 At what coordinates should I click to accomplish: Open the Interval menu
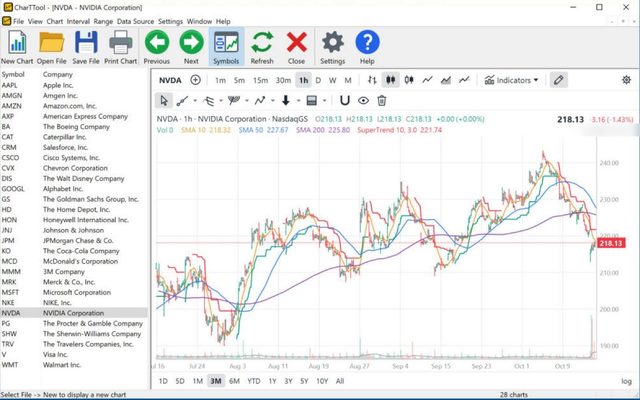coord(78,21)
